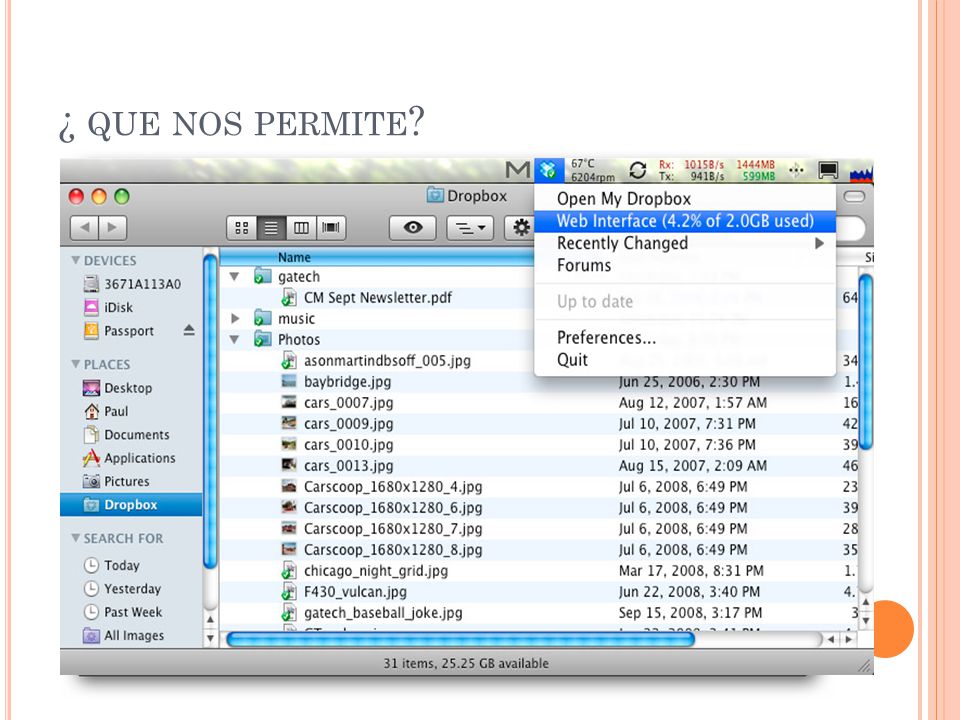Screen dimensions: 960x720
Task: Select the 3671A113A0 disk in sidebar
Action: pos(132,284)
